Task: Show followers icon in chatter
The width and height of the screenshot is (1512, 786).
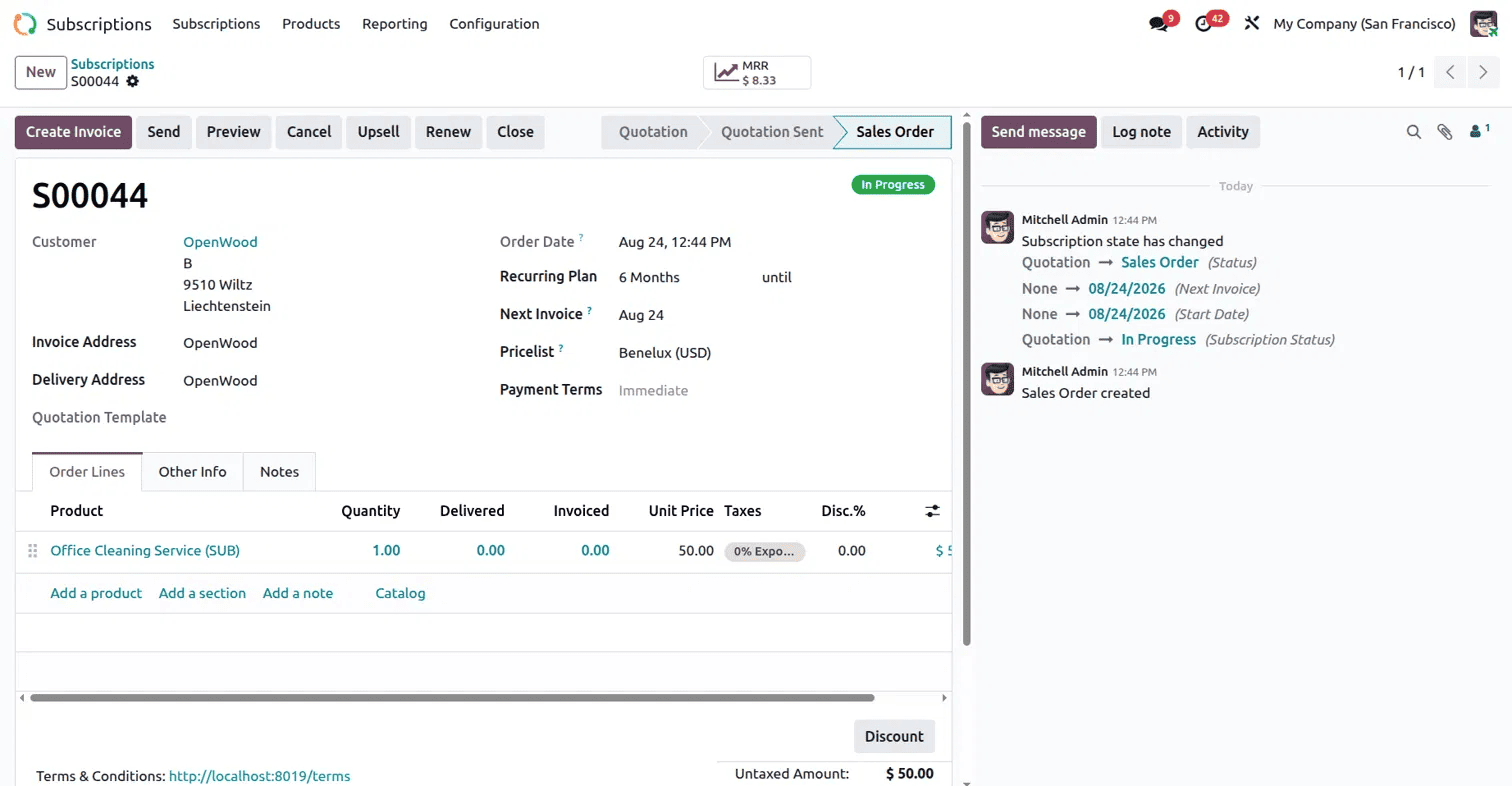Action: click(x=1477, y=131)
